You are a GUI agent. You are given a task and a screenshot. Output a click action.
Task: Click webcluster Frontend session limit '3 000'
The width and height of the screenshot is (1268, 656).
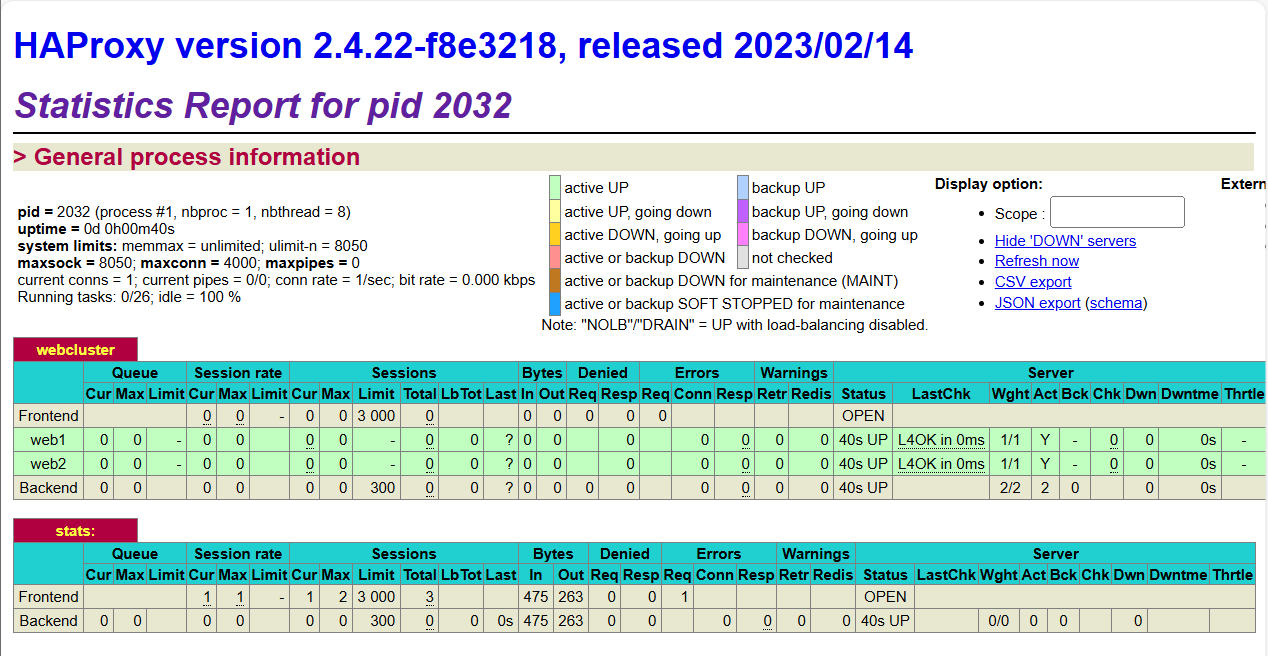point(376,416)
